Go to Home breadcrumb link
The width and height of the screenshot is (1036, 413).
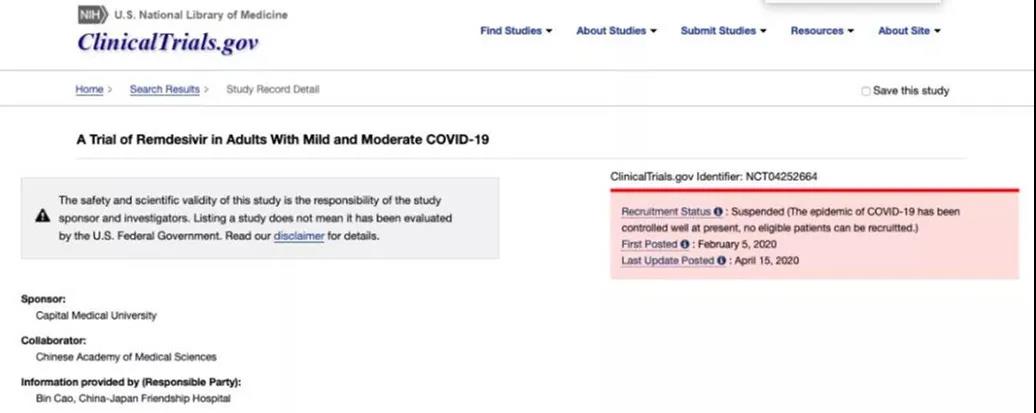coord(89,89)
